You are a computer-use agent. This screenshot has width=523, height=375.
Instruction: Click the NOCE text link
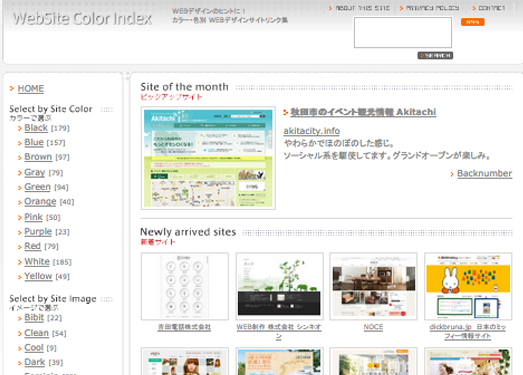point(373,327)
